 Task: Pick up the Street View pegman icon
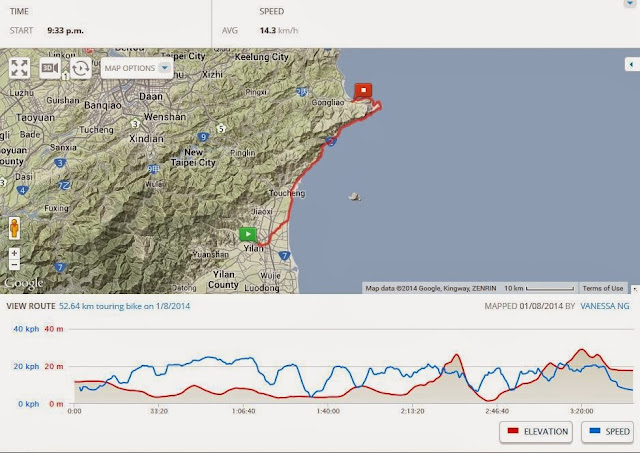pos(14,228)
